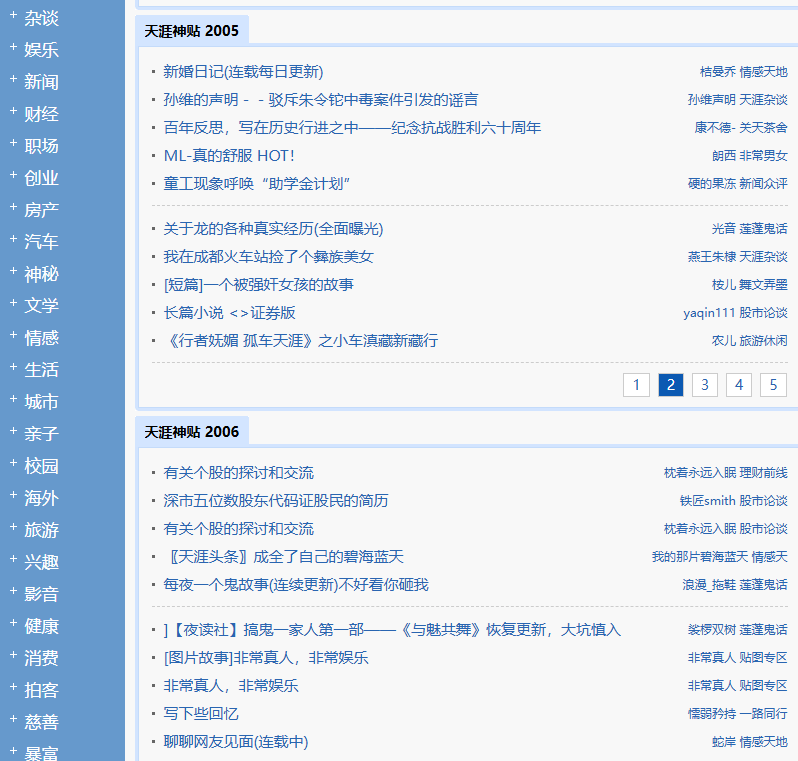
Task: Read 深市五位数股东代码证股民的简历 post
Action: [275, 501]
